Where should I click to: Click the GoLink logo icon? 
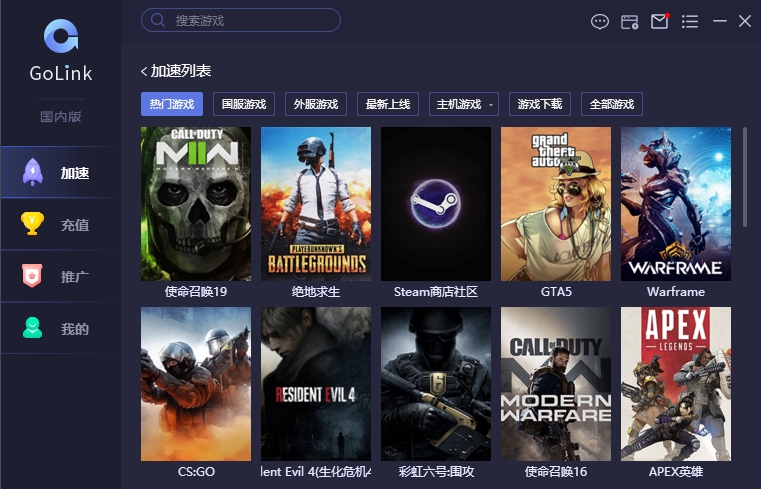[61, 36]
